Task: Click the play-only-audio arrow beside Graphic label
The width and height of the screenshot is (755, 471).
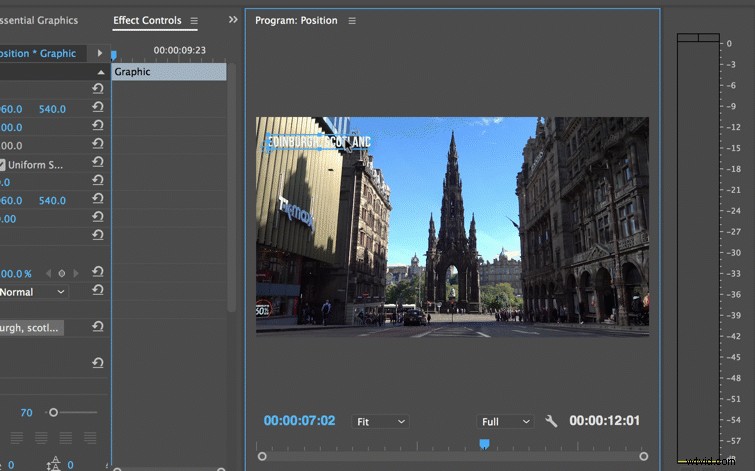Action: pos(100,53)
